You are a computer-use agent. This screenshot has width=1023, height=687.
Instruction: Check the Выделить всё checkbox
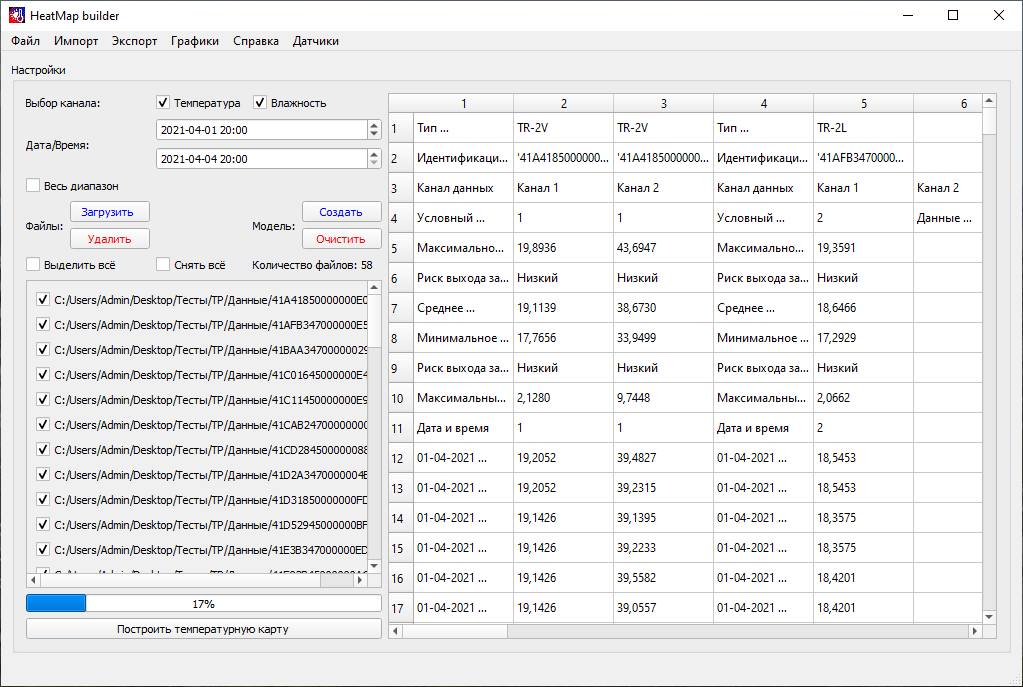(33, 265)
